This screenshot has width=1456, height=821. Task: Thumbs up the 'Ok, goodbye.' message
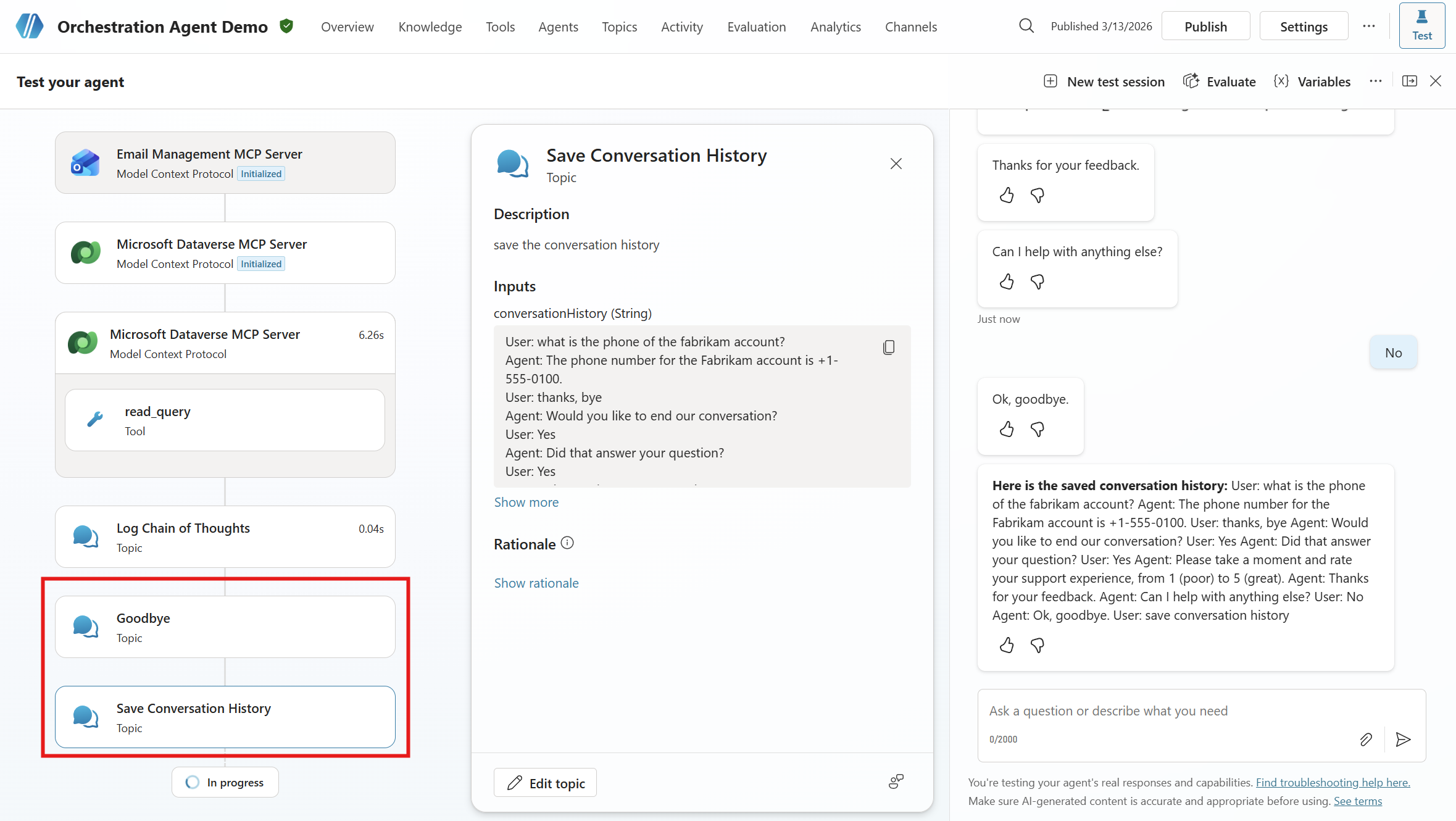tap(1007, 430)
